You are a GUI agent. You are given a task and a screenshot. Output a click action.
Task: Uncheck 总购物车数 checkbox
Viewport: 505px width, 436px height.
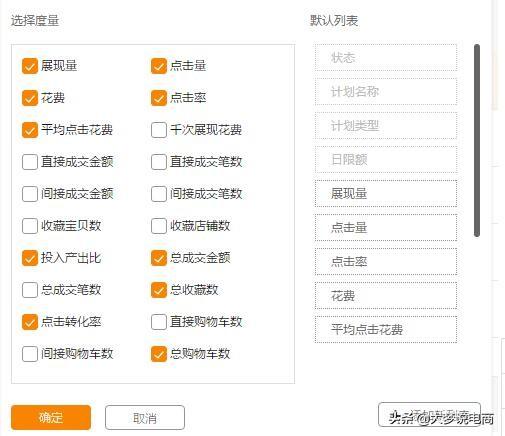(x=159, y=354)
